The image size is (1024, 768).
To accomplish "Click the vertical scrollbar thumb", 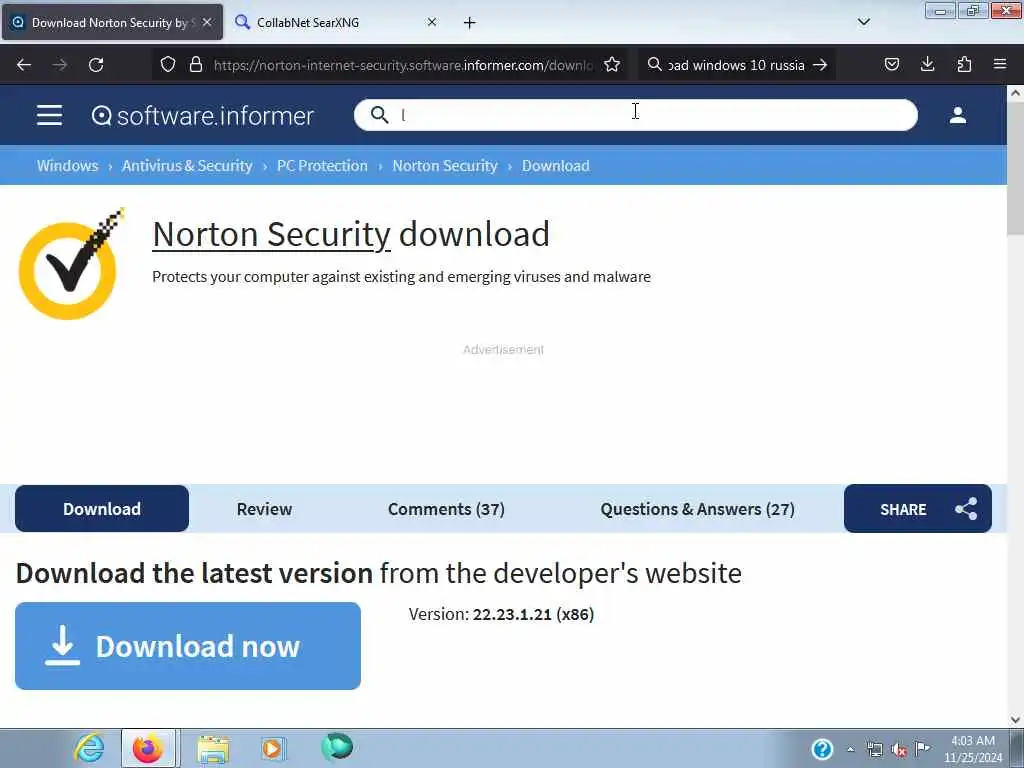I will [x=1015, y=170].
